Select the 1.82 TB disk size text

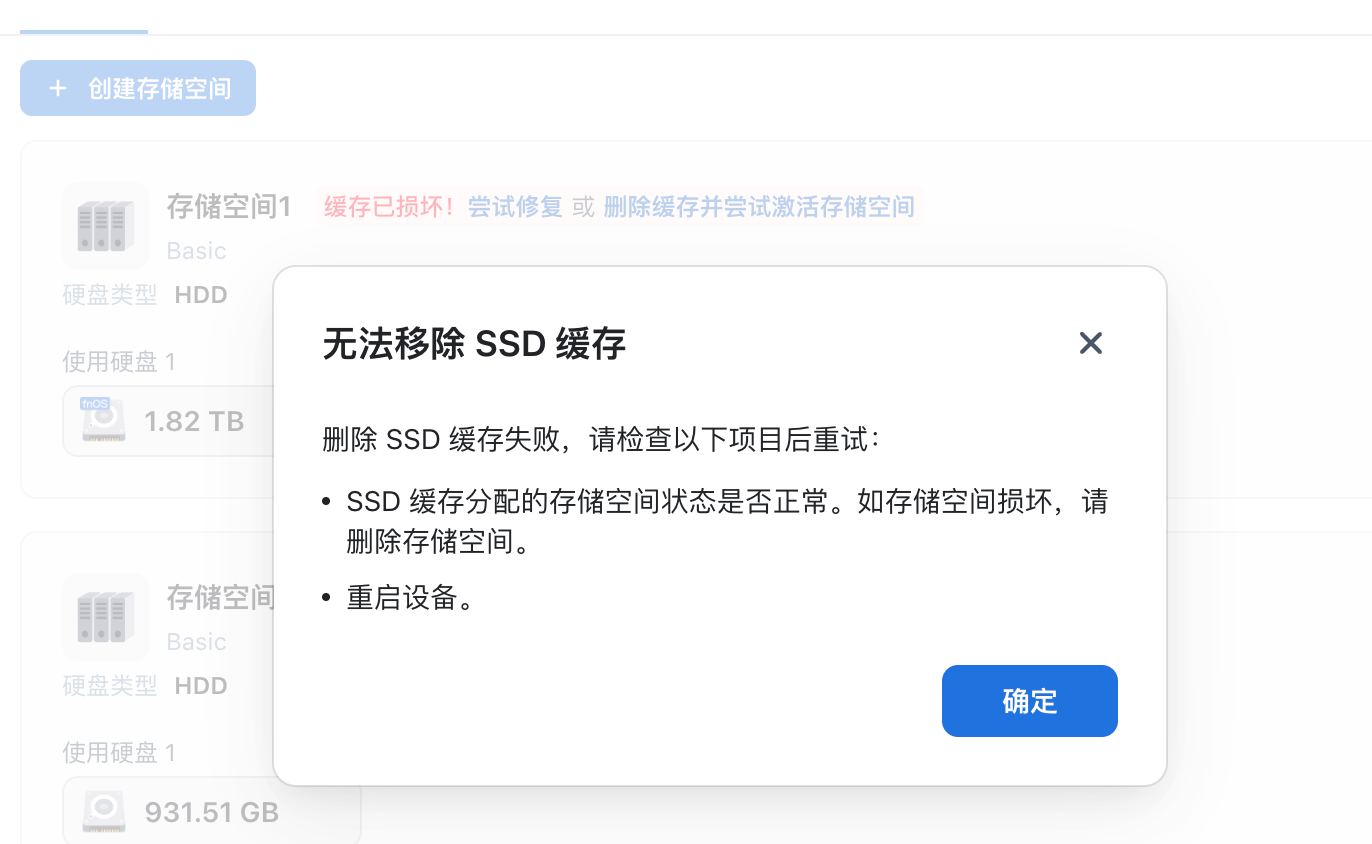tap(194, 421)
